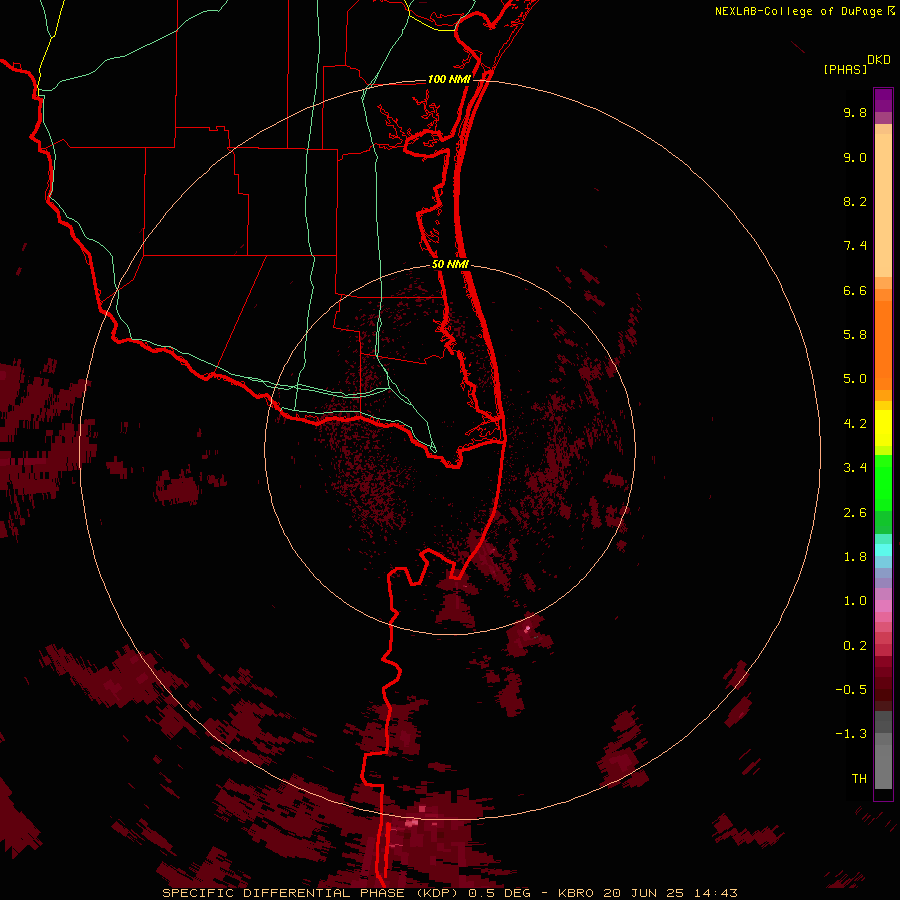This screenshot has width=900, height=900.
Task: Click the 5.8 scale value
Action: [x=855, y=335]
